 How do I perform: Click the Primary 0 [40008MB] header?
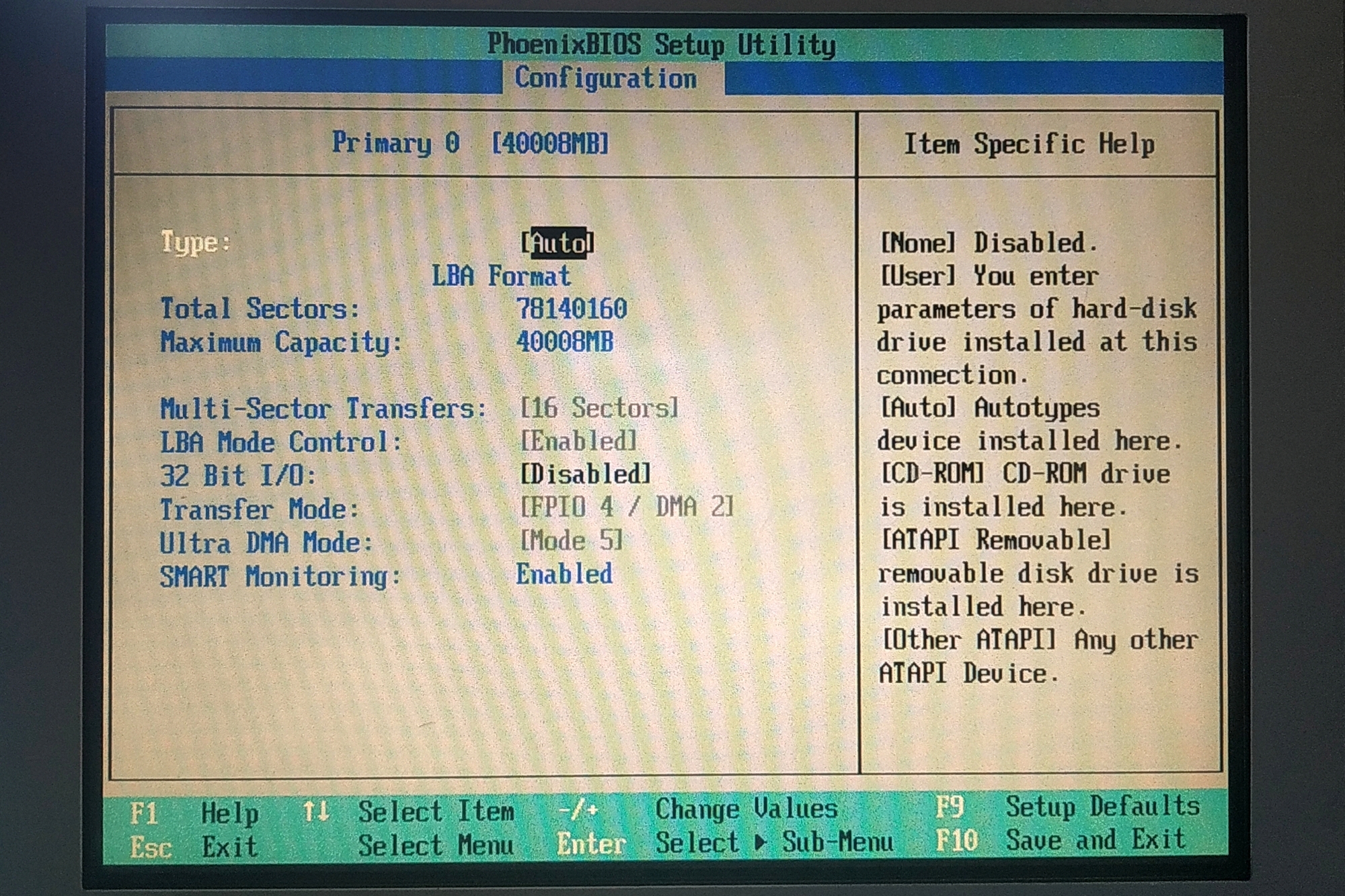[471, 143]
